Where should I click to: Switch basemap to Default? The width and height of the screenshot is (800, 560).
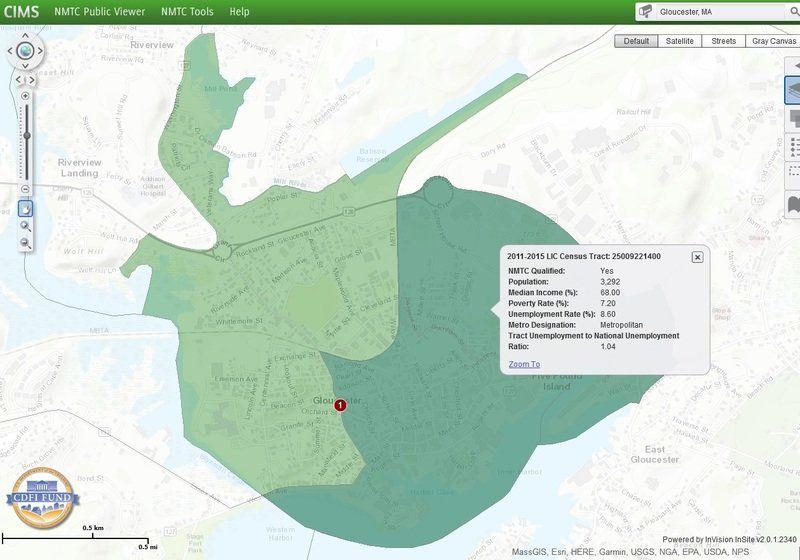pos(636,41)
